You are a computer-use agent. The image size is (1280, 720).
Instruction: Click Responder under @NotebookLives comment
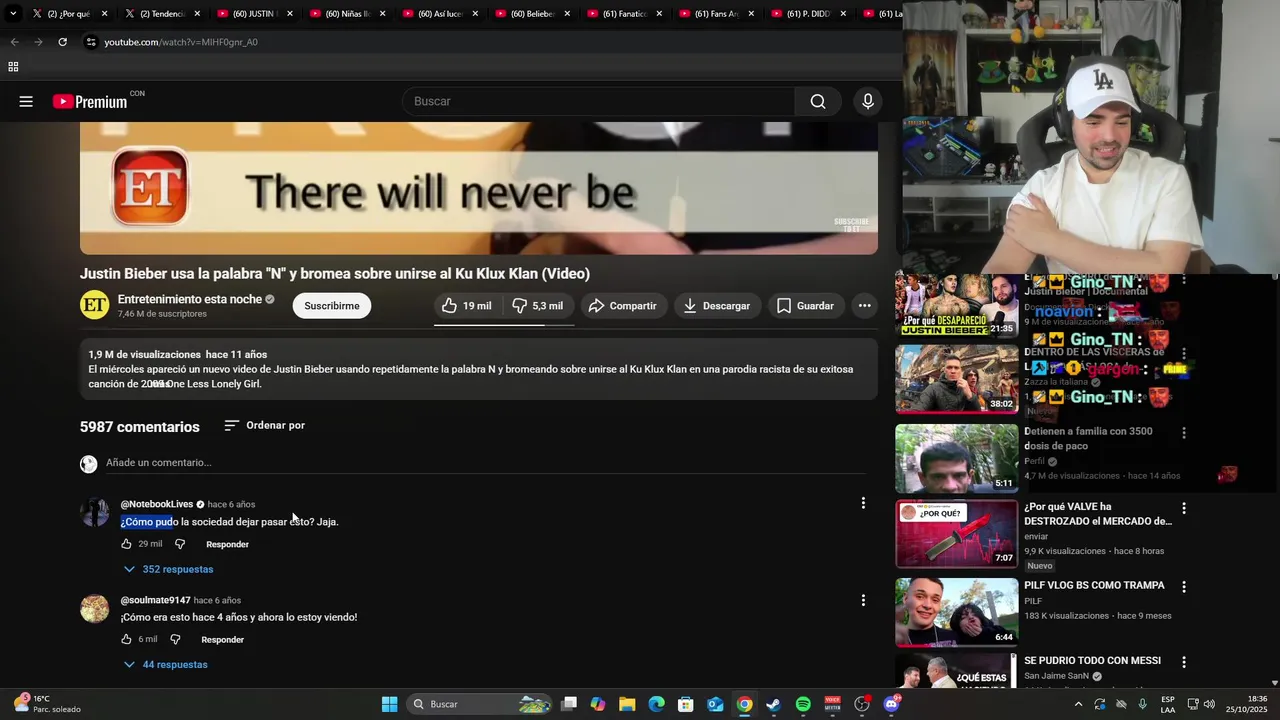coord(227,544)
